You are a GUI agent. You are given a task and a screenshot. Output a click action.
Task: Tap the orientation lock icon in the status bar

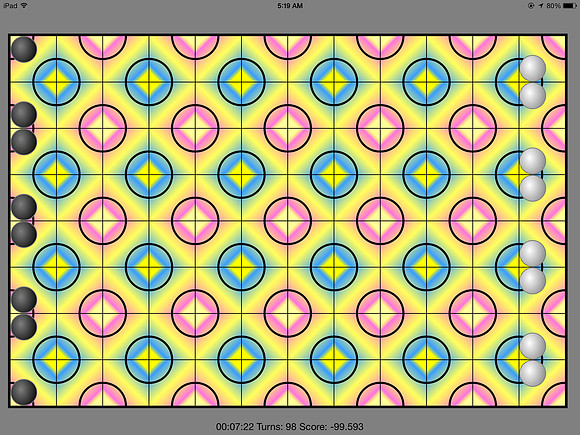(x=532, y=6)
